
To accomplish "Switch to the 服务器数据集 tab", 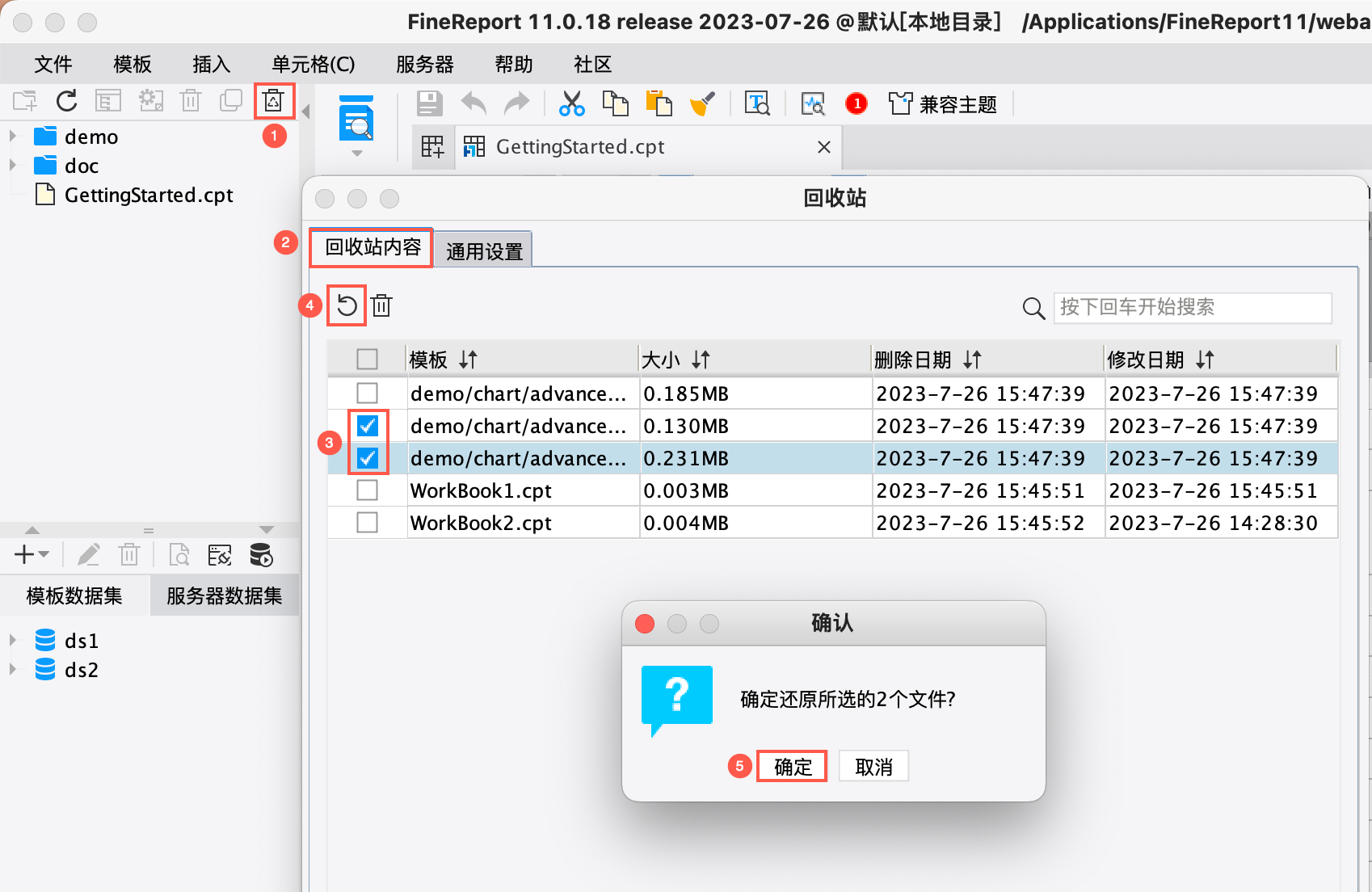I will (x=224, y=595).
